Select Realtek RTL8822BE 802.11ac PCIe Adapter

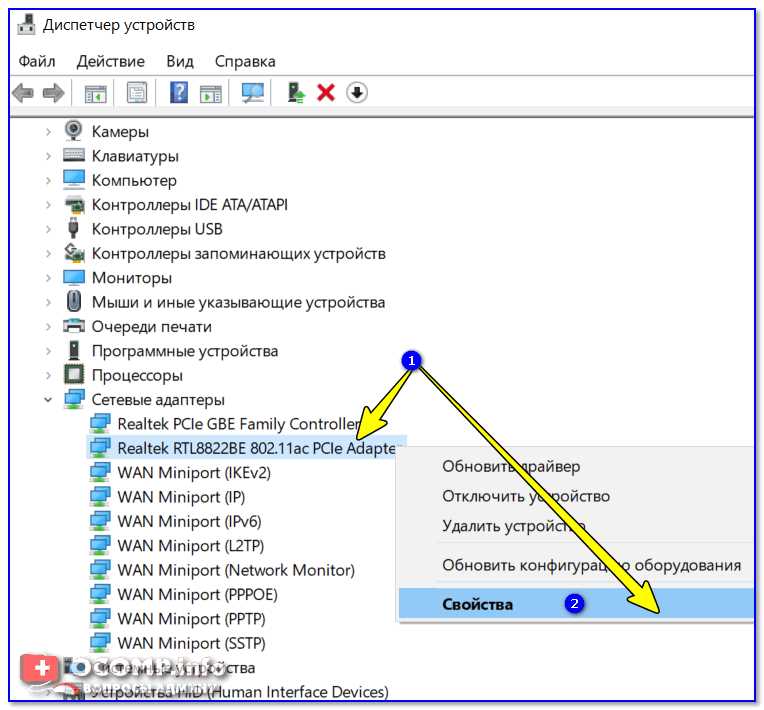[257, 448]
